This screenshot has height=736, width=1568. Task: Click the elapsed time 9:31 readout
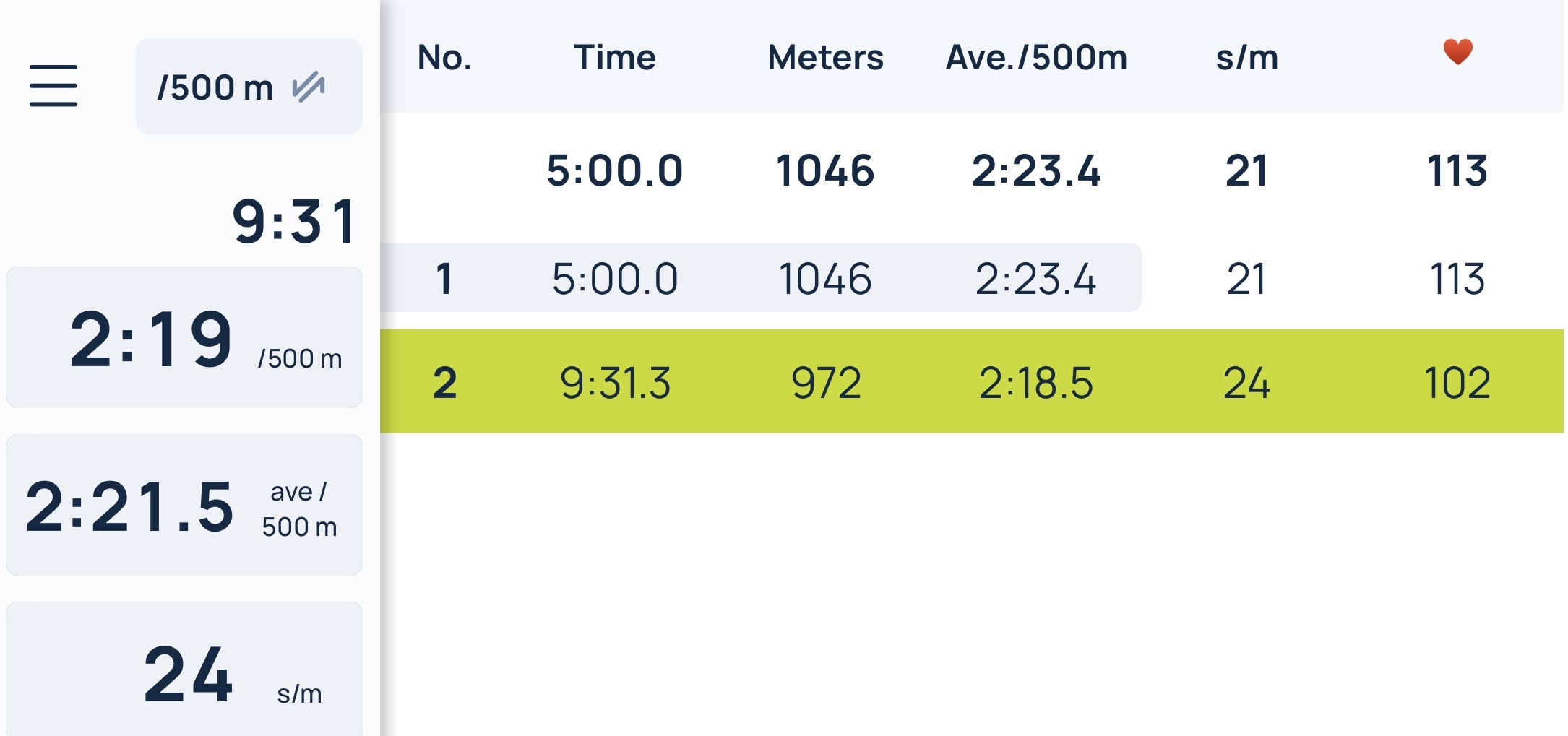[x=293, y=221]
